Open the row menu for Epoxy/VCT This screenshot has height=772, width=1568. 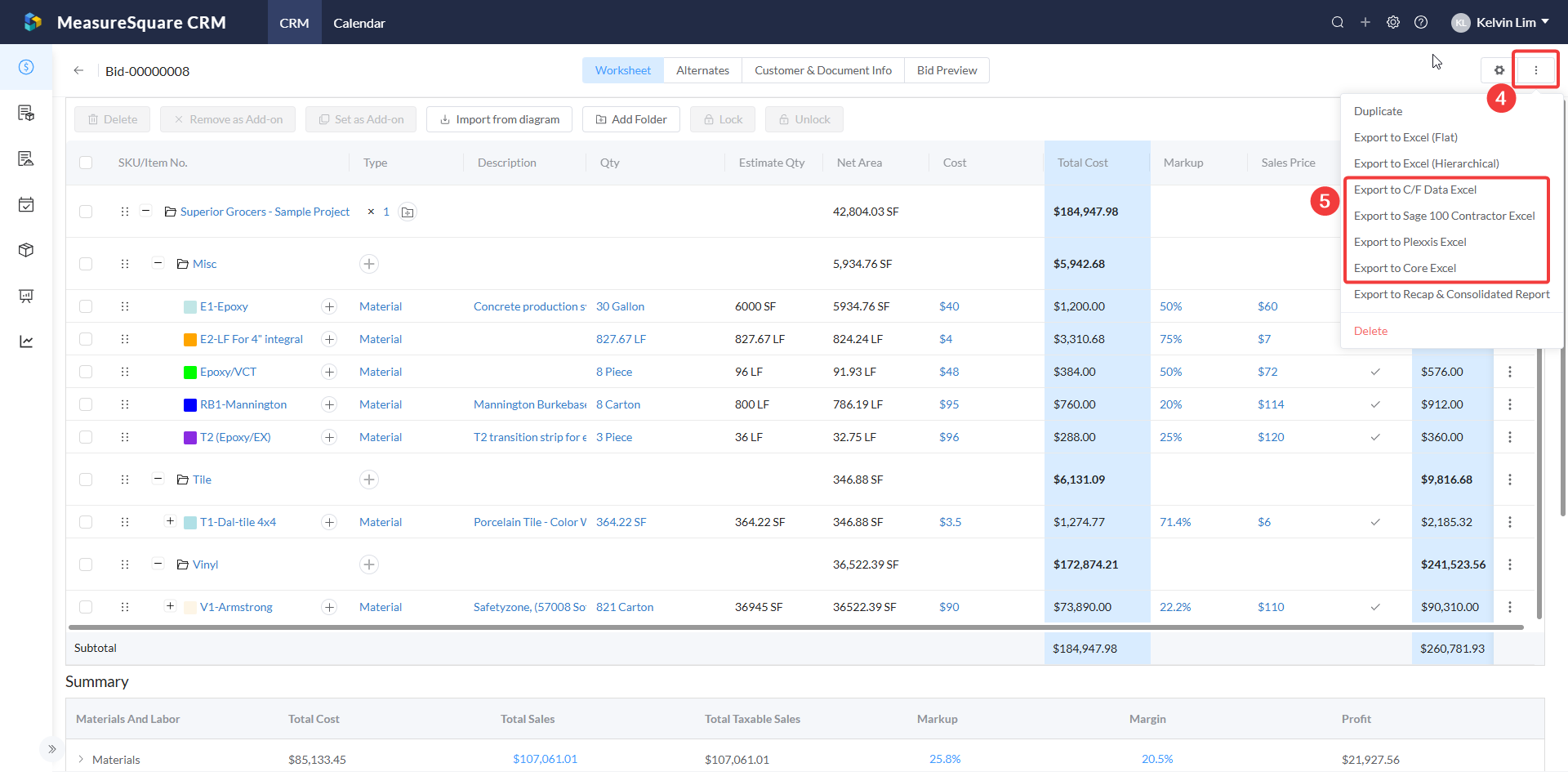click(x=1510, y=372)
